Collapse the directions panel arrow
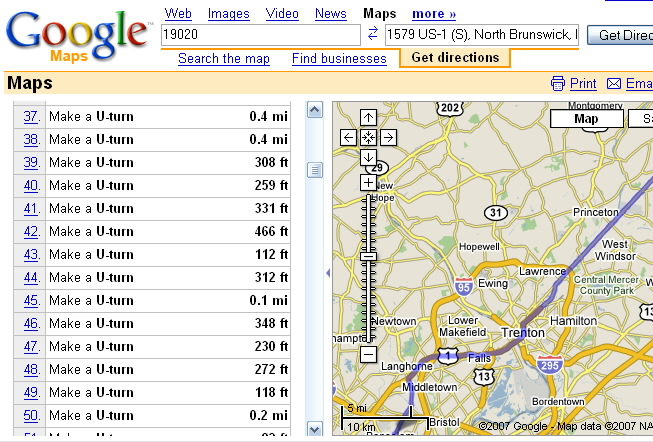This screenshot has width=653, height=442. [328, 273]
